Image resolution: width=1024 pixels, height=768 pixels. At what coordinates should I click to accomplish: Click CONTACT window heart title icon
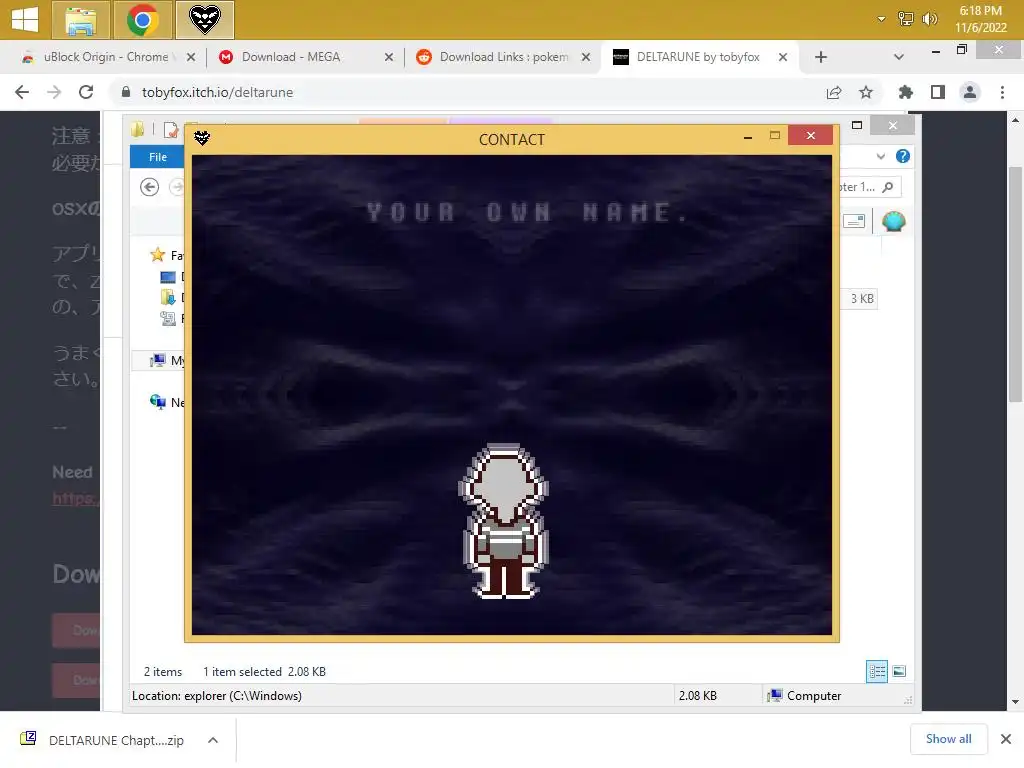coord(202,138)
